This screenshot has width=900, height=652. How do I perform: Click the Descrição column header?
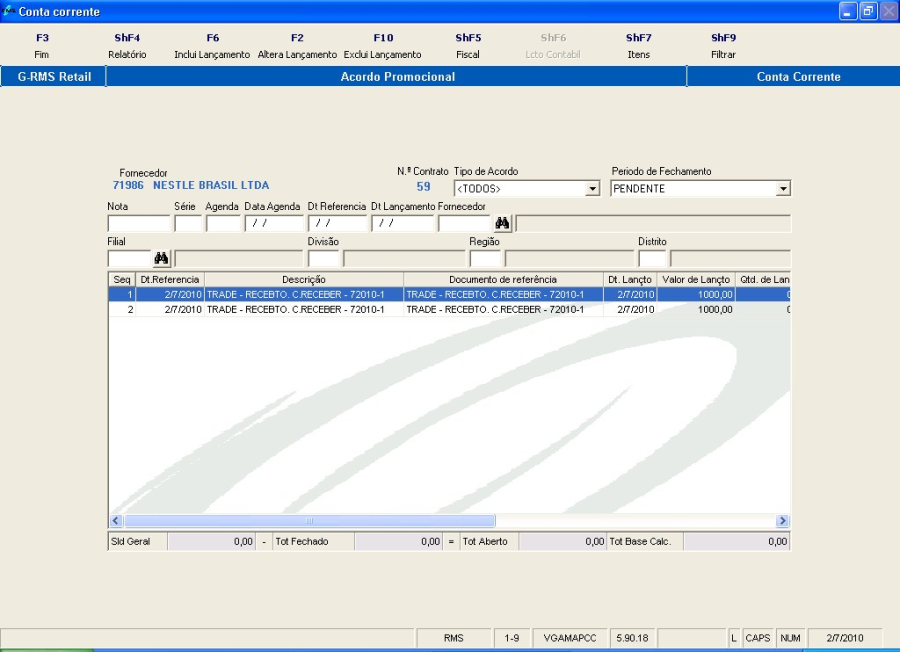[304, 280]
